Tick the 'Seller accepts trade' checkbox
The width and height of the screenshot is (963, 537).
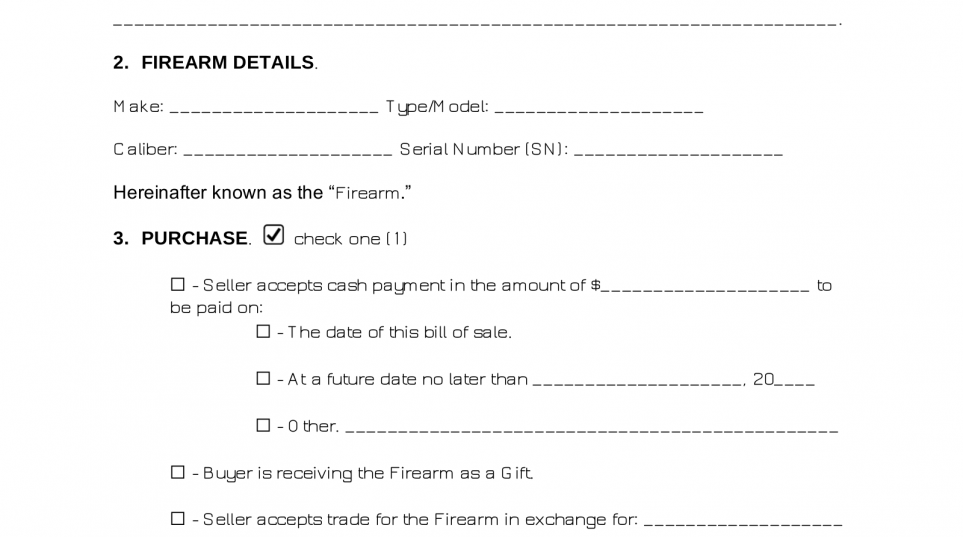[177, 519]
